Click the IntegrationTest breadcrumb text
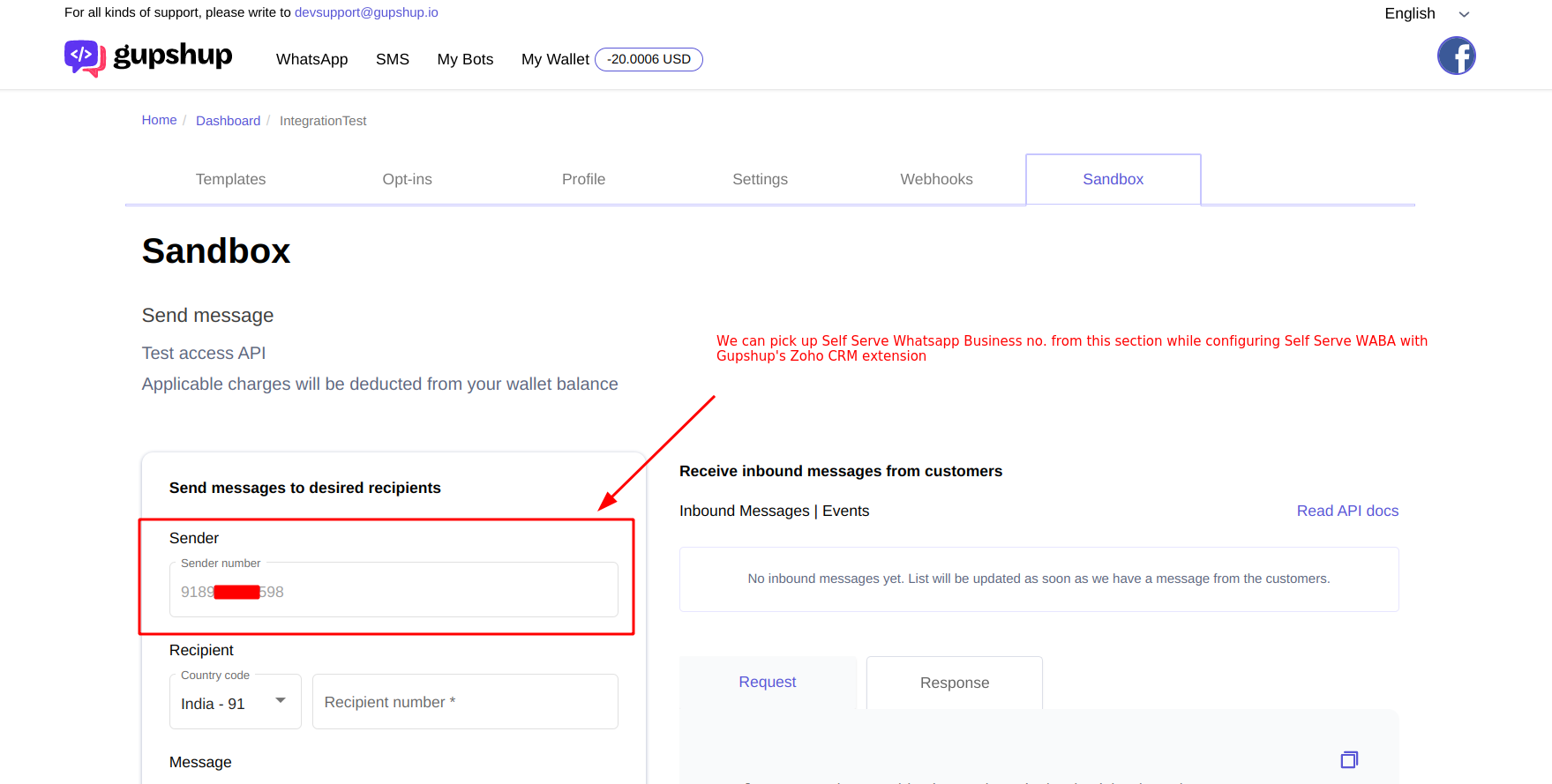The width and height of the screenshot is (1552, 784). tap(323, 121)
